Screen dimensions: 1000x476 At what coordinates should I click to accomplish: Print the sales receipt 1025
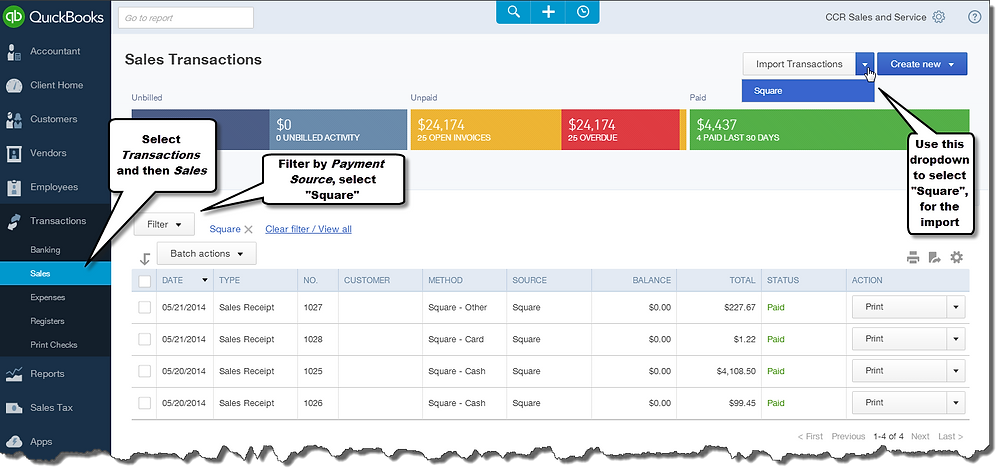(899, 371)
